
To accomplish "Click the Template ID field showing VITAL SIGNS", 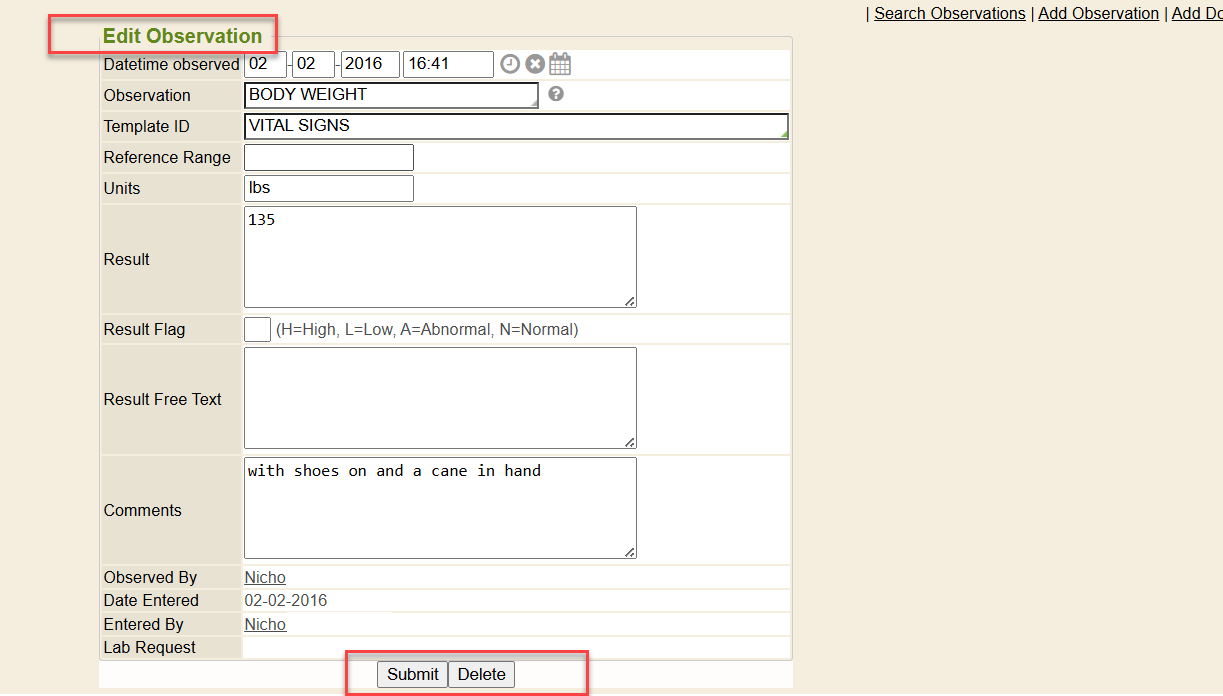I will 515,126.
